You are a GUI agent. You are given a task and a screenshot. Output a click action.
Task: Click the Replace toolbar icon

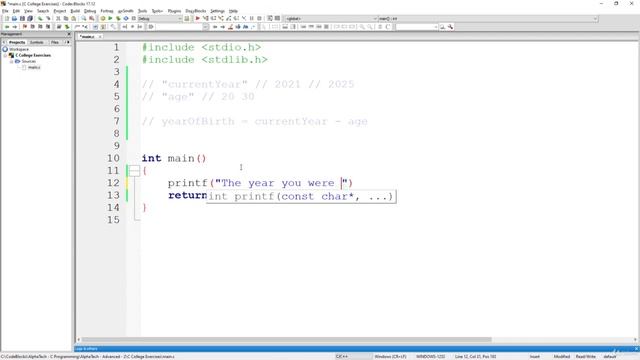pyautogui.click(x=92, y=19)
